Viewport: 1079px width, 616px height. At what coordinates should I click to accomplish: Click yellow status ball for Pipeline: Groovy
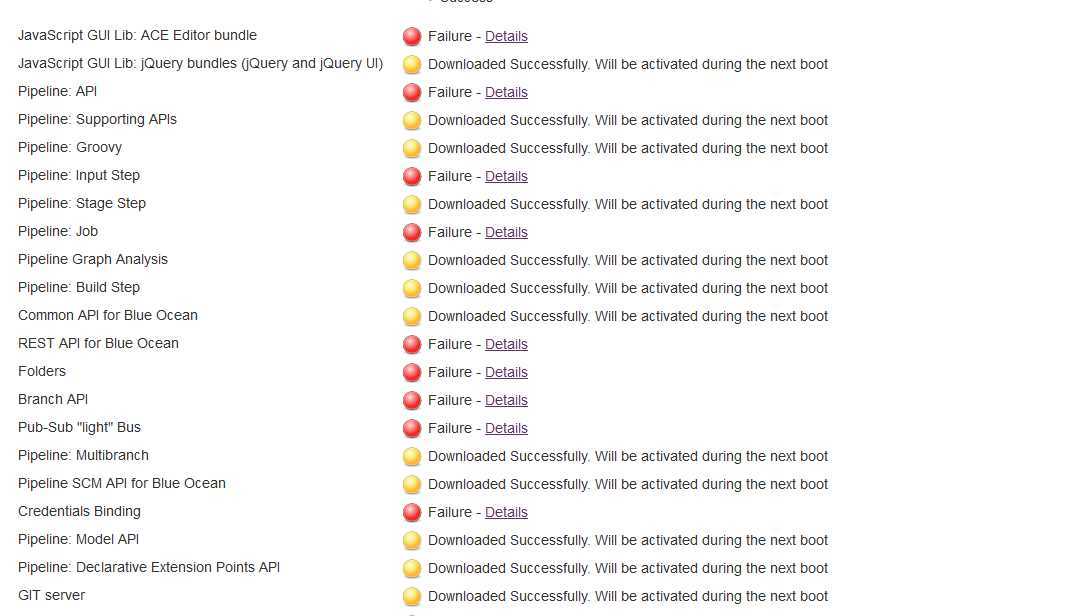411,149
